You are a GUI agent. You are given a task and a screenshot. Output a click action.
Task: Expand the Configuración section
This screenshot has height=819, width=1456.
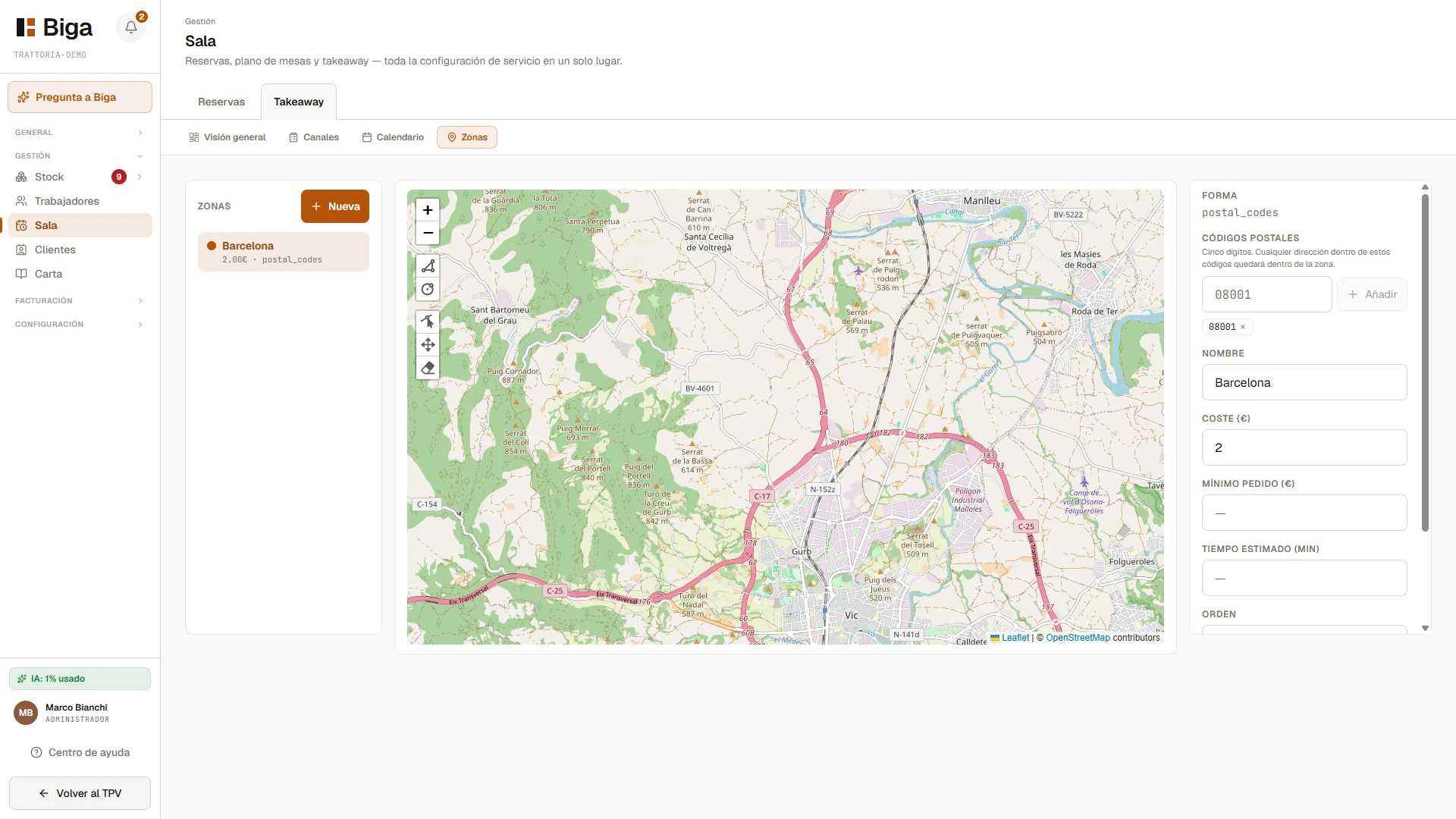[79, 325]
